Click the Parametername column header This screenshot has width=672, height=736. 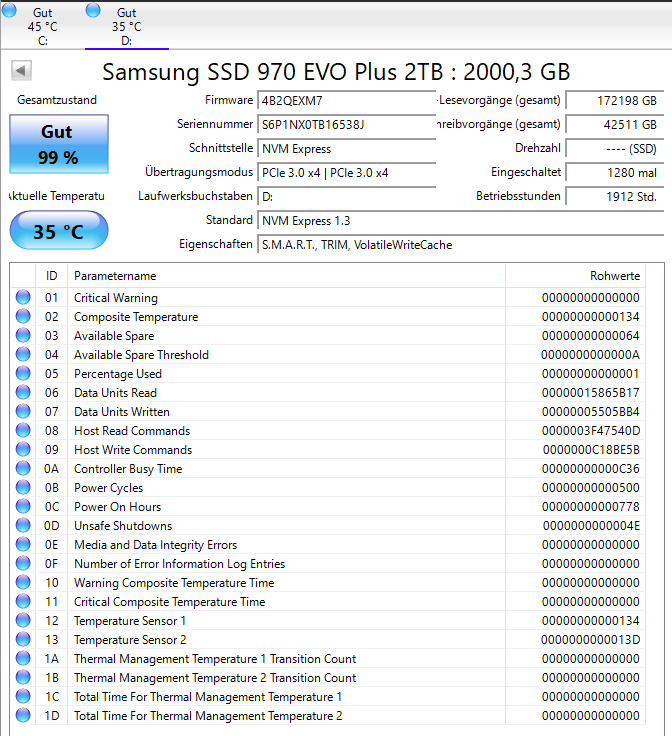click(286, 276)
